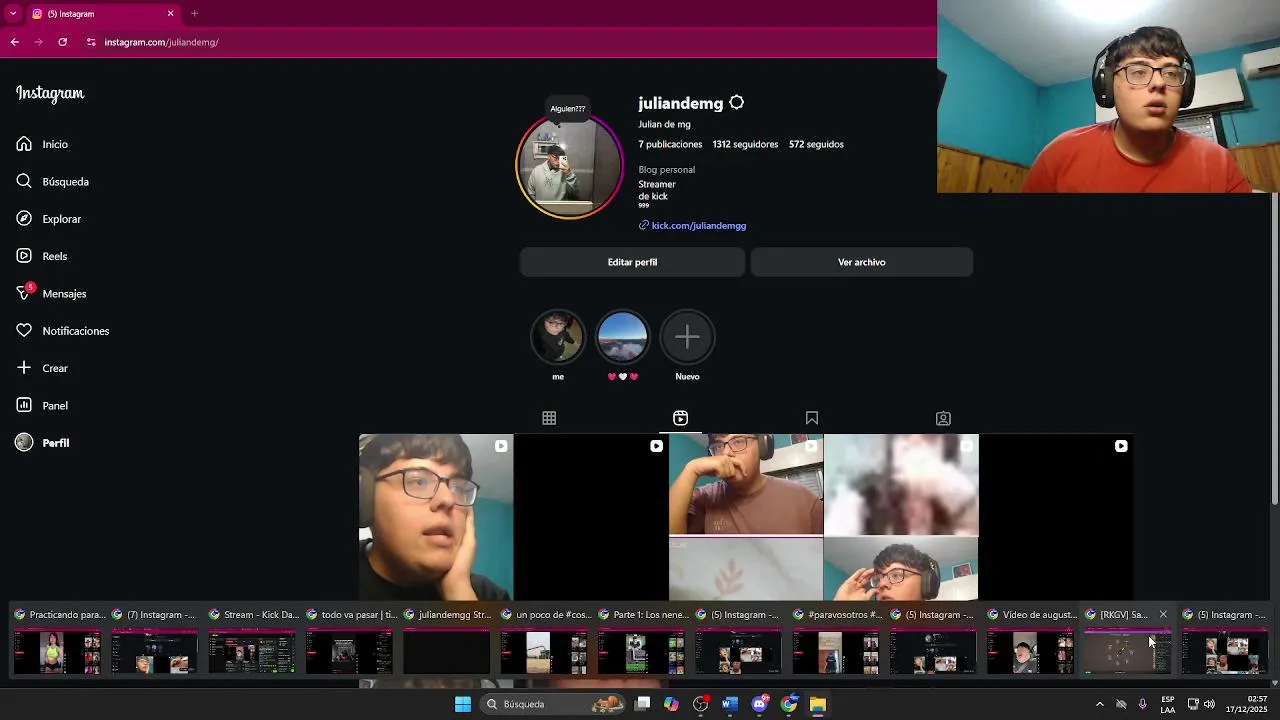Open the volume and network tray icons
Viewport: 1280px width, 720px height.
click(x=1200, y=704)
